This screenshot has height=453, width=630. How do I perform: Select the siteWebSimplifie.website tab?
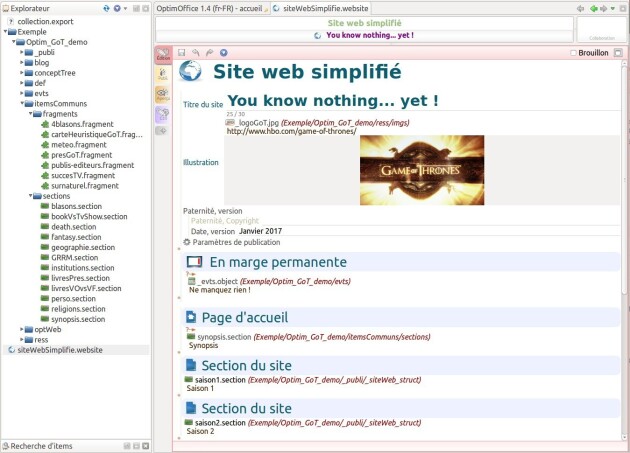click(x=321, y=8)
